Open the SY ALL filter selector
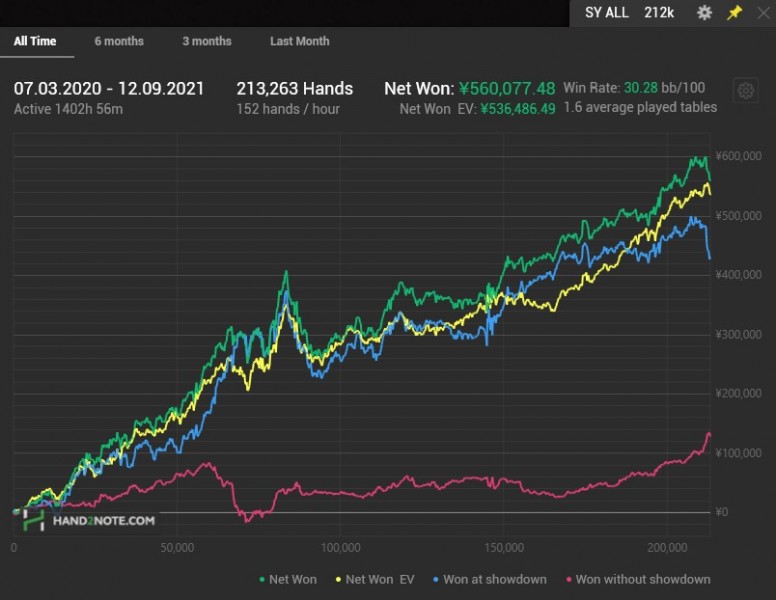 click(607, 13)
